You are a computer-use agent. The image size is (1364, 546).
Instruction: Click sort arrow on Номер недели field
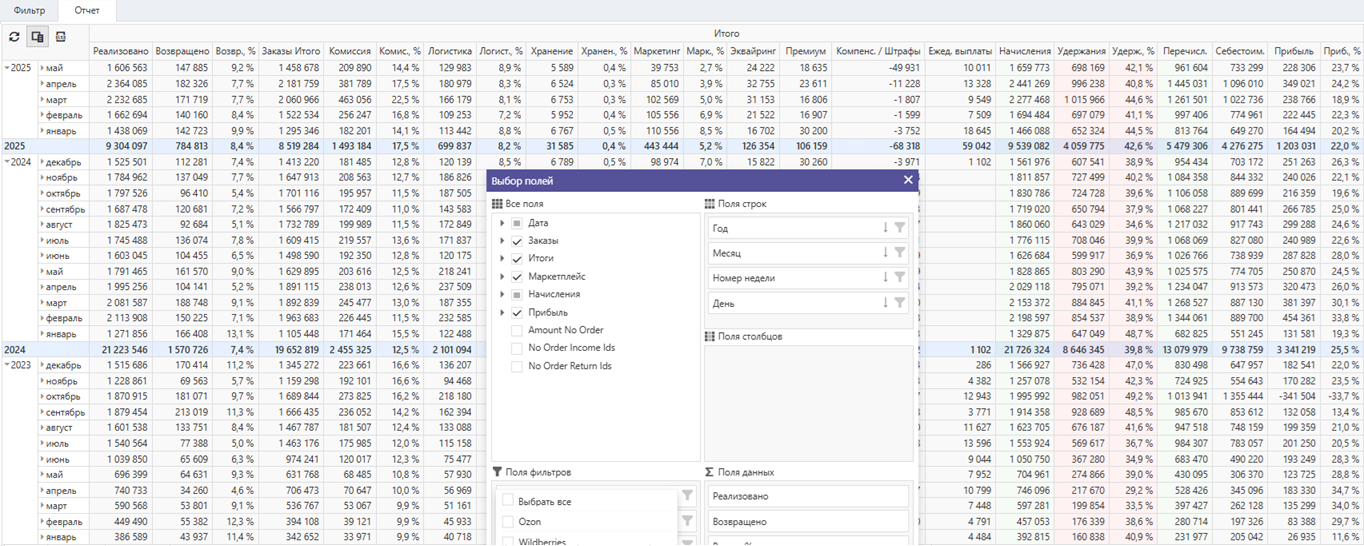coord(885,278)
